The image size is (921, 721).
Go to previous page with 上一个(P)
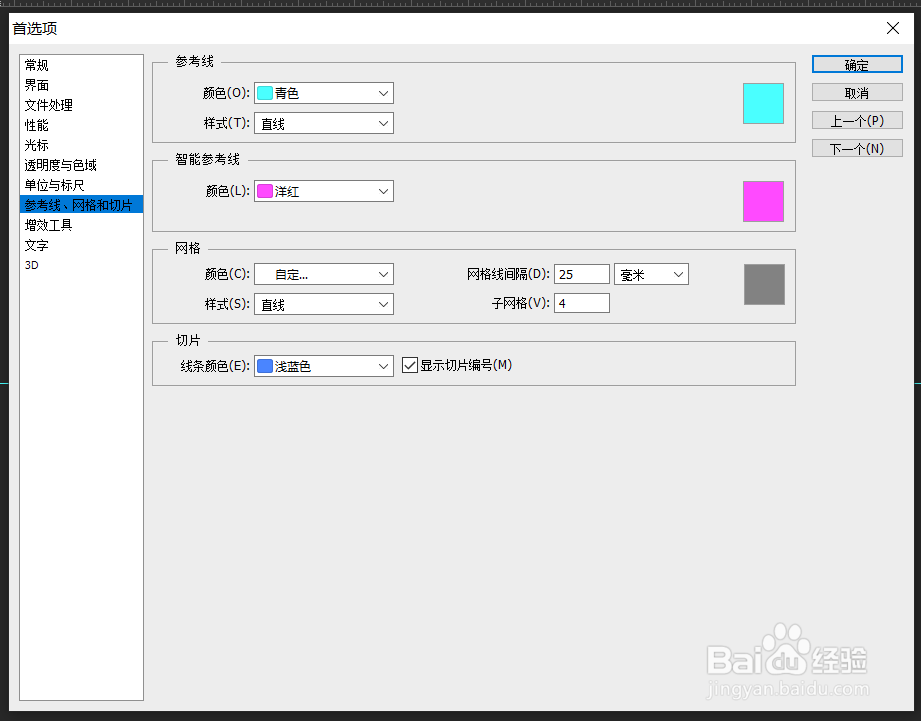tap(857, 120)
